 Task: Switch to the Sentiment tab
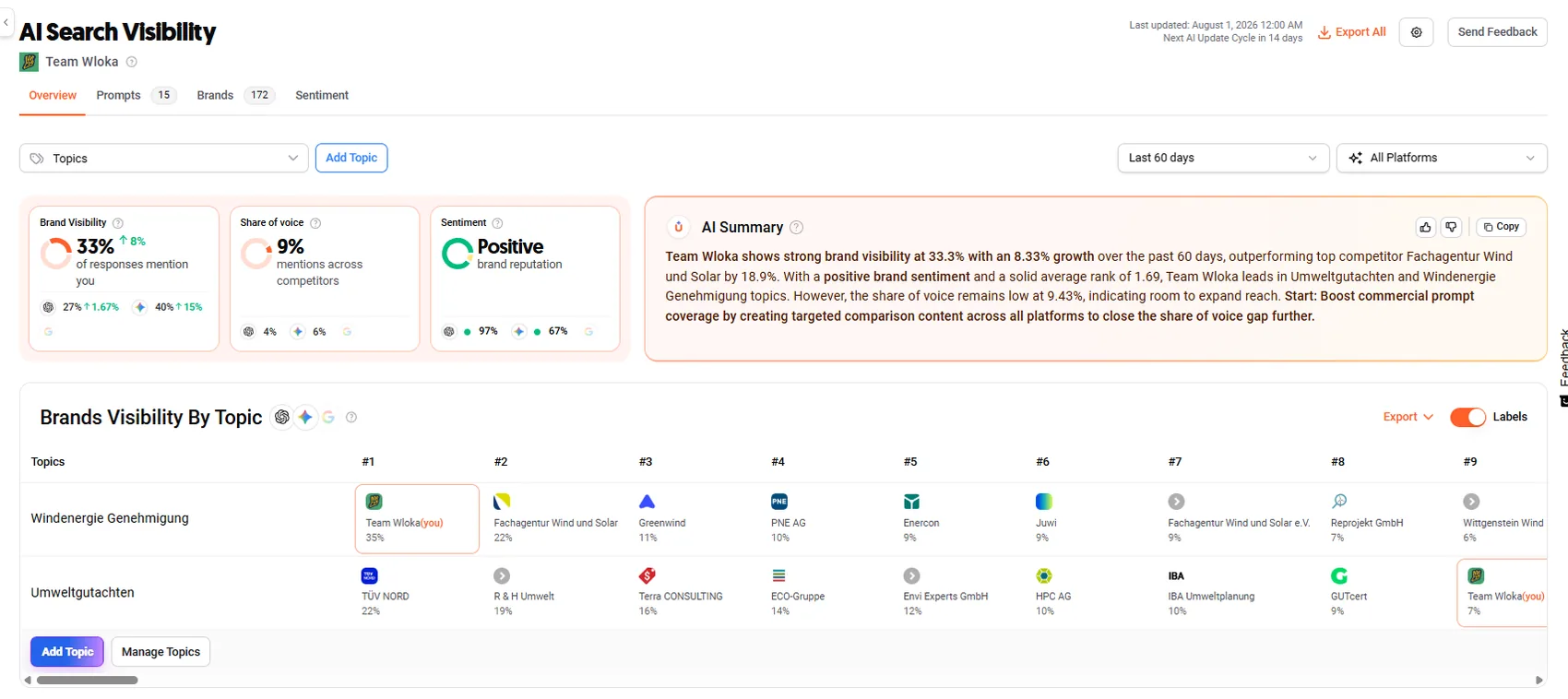[322, 95]
